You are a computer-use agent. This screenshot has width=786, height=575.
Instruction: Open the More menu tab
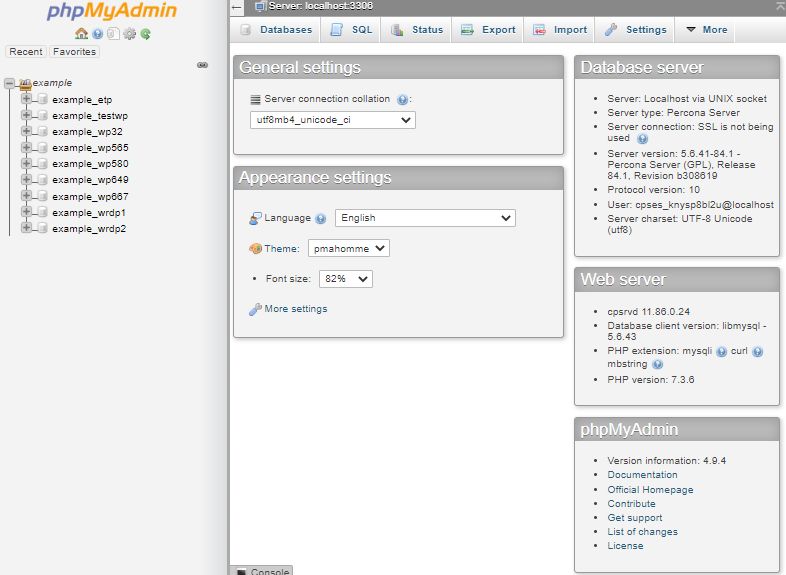[705, 30]
